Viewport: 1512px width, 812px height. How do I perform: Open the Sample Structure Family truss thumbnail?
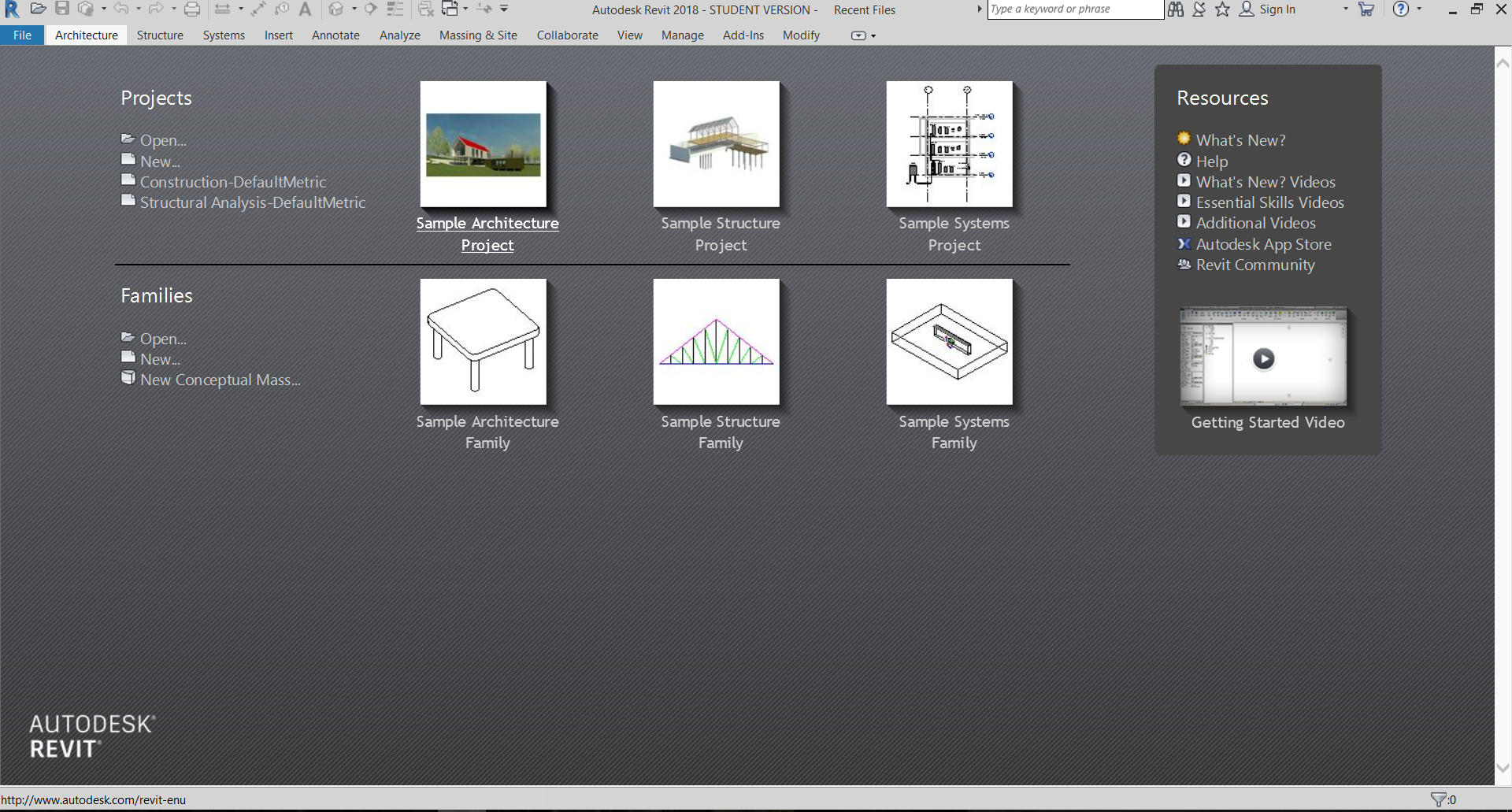(x=716, y=342)
